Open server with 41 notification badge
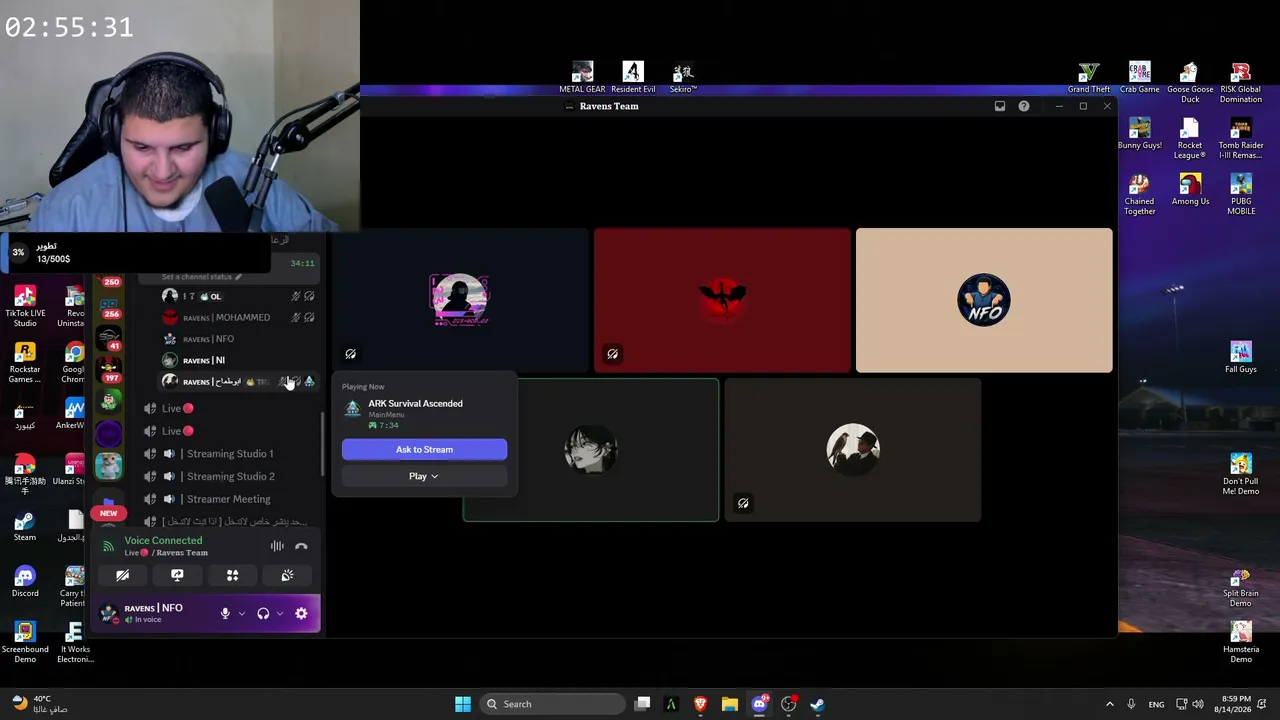 point(109,337)
